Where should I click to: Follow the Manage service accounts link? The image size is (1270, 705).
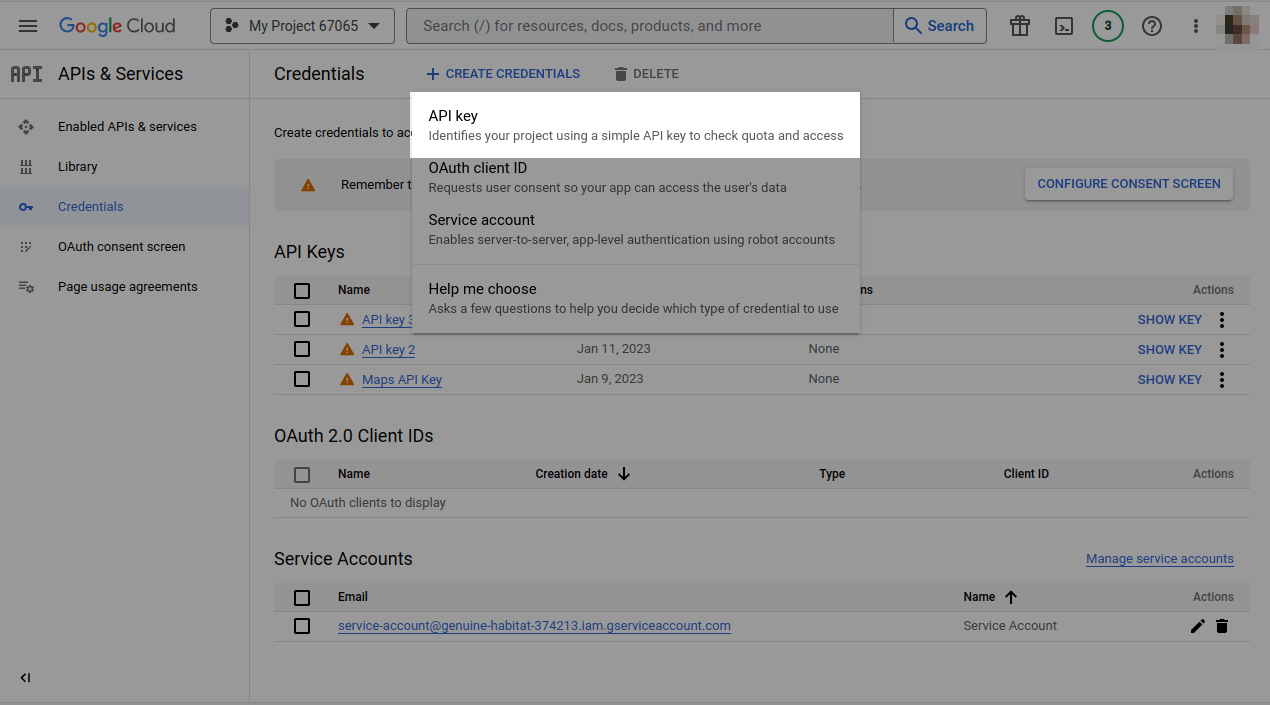coord(1160,559)
